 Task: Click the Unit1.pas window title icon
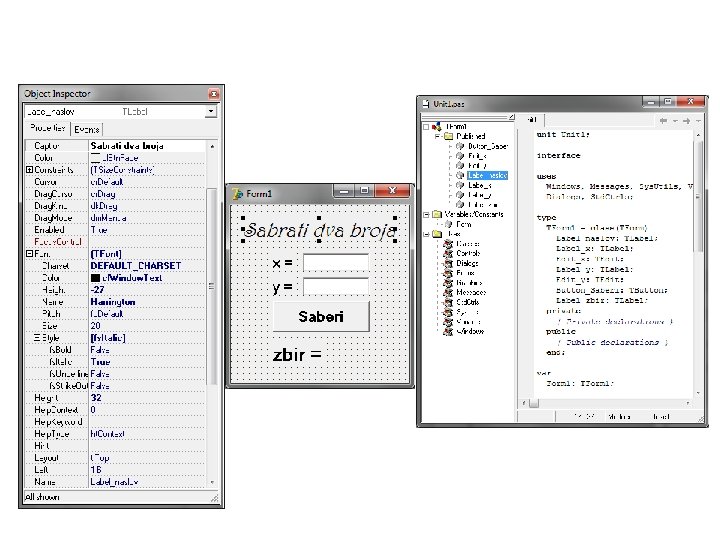pyautogui.click(x=426, y=104)
